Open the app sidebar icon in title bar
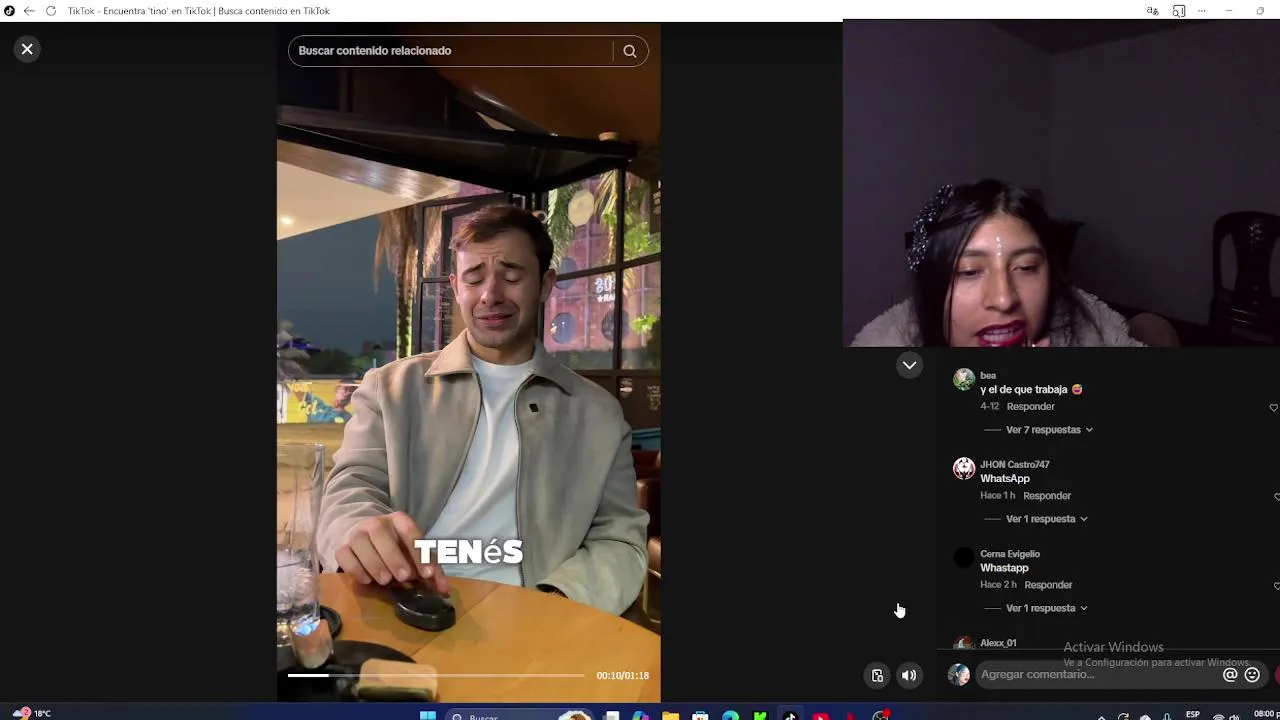 [1179, 11]
